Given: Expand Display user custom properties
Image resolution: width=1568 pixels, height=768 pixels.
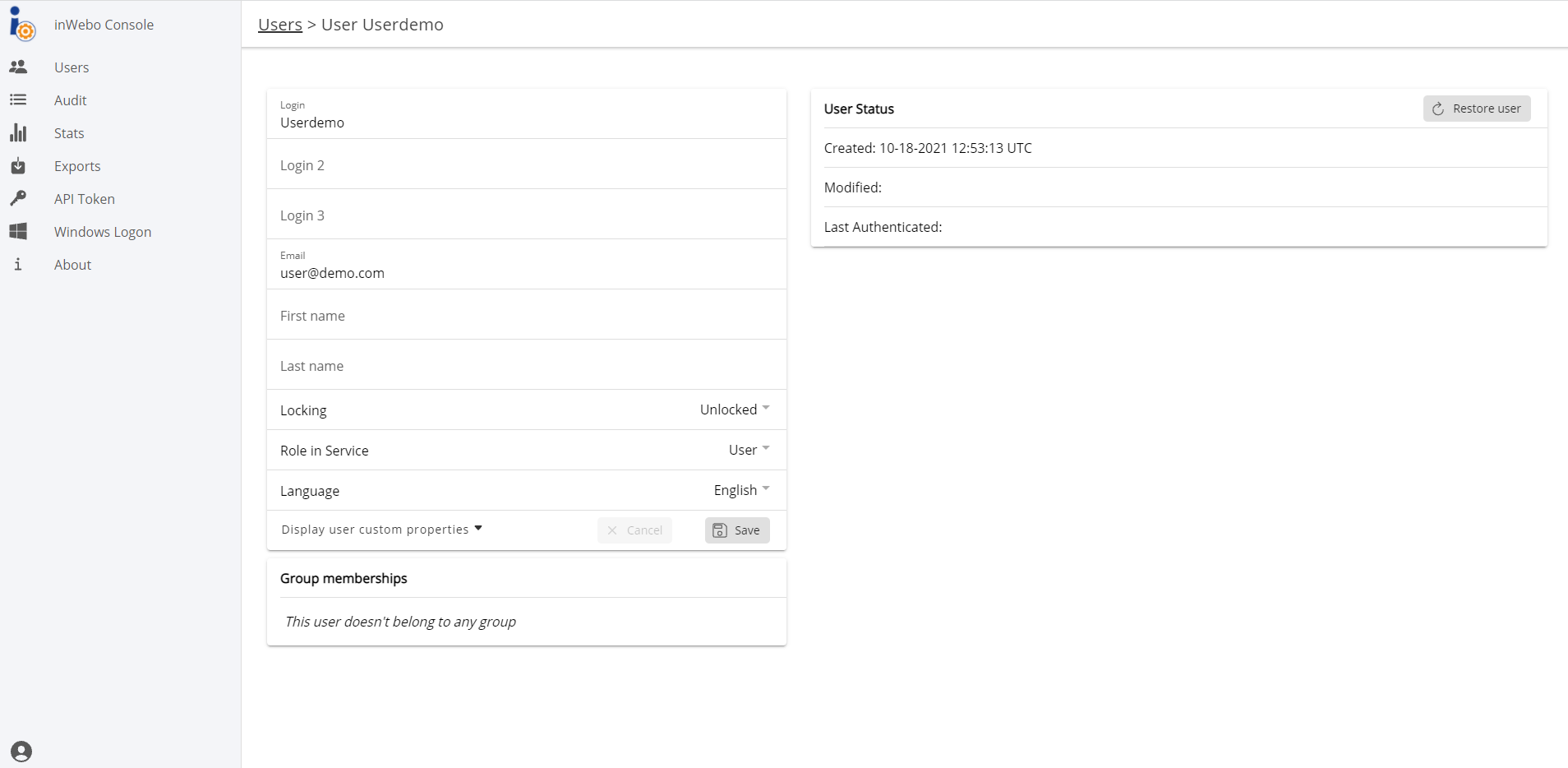Looking at the screenshot, I should click(x=381, y=530).
